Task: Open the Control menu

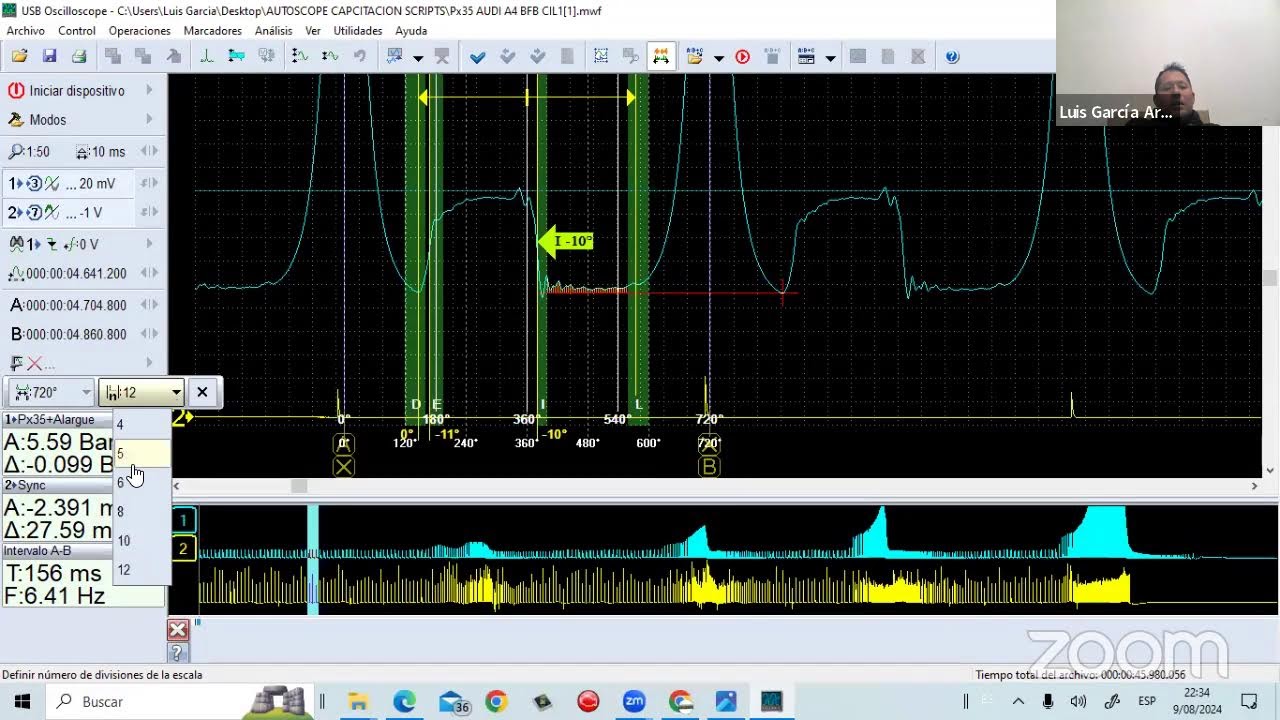Action: [x=77, y=31]
